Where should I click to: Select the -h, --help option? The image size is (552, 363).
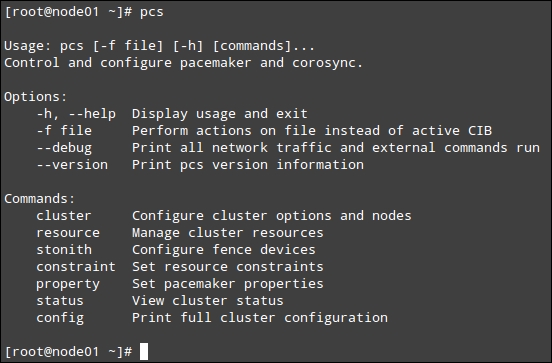[x=76, y=114]
